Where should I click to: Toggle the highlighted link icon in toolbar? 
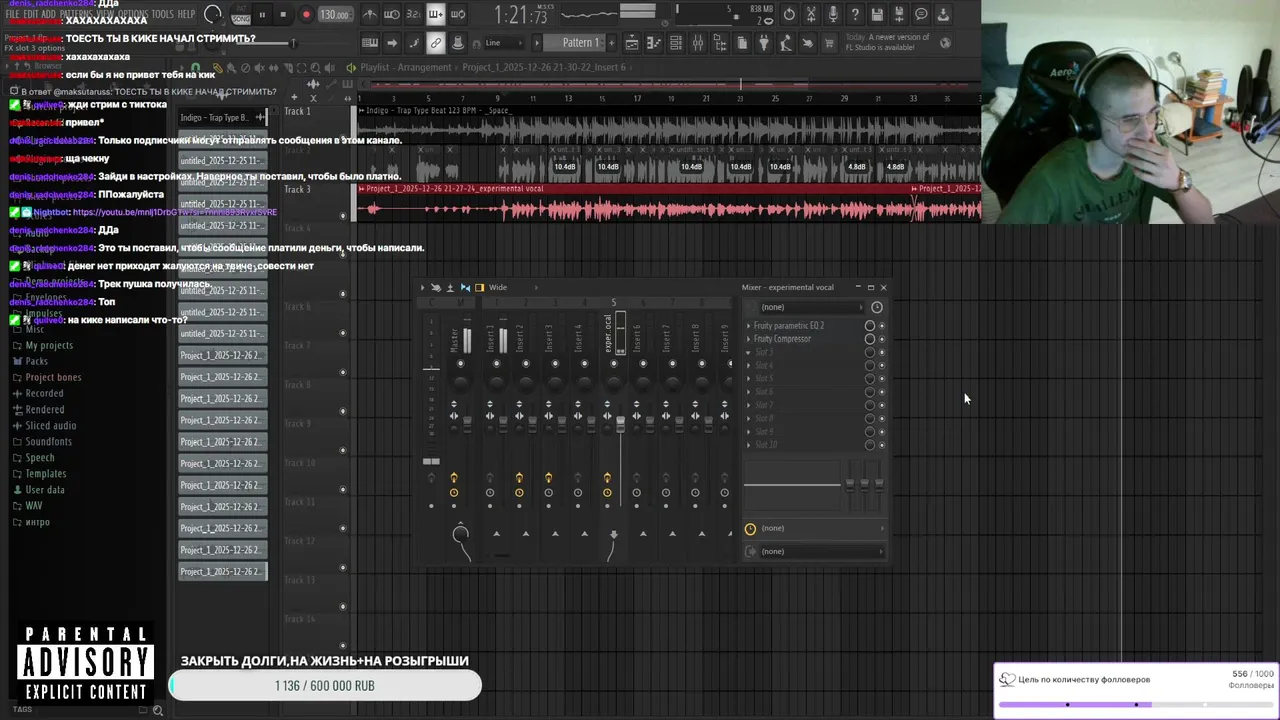436,43
